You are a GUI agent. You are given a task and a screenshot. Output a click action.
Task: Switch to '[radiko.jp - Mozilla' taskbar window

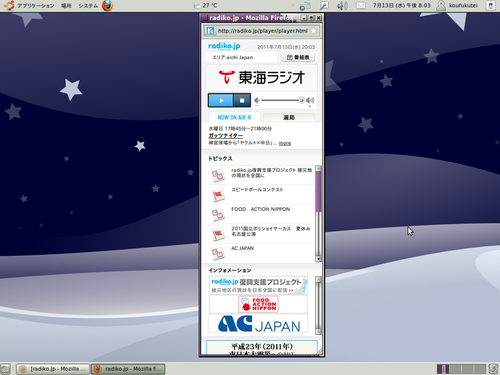point(53,369)
